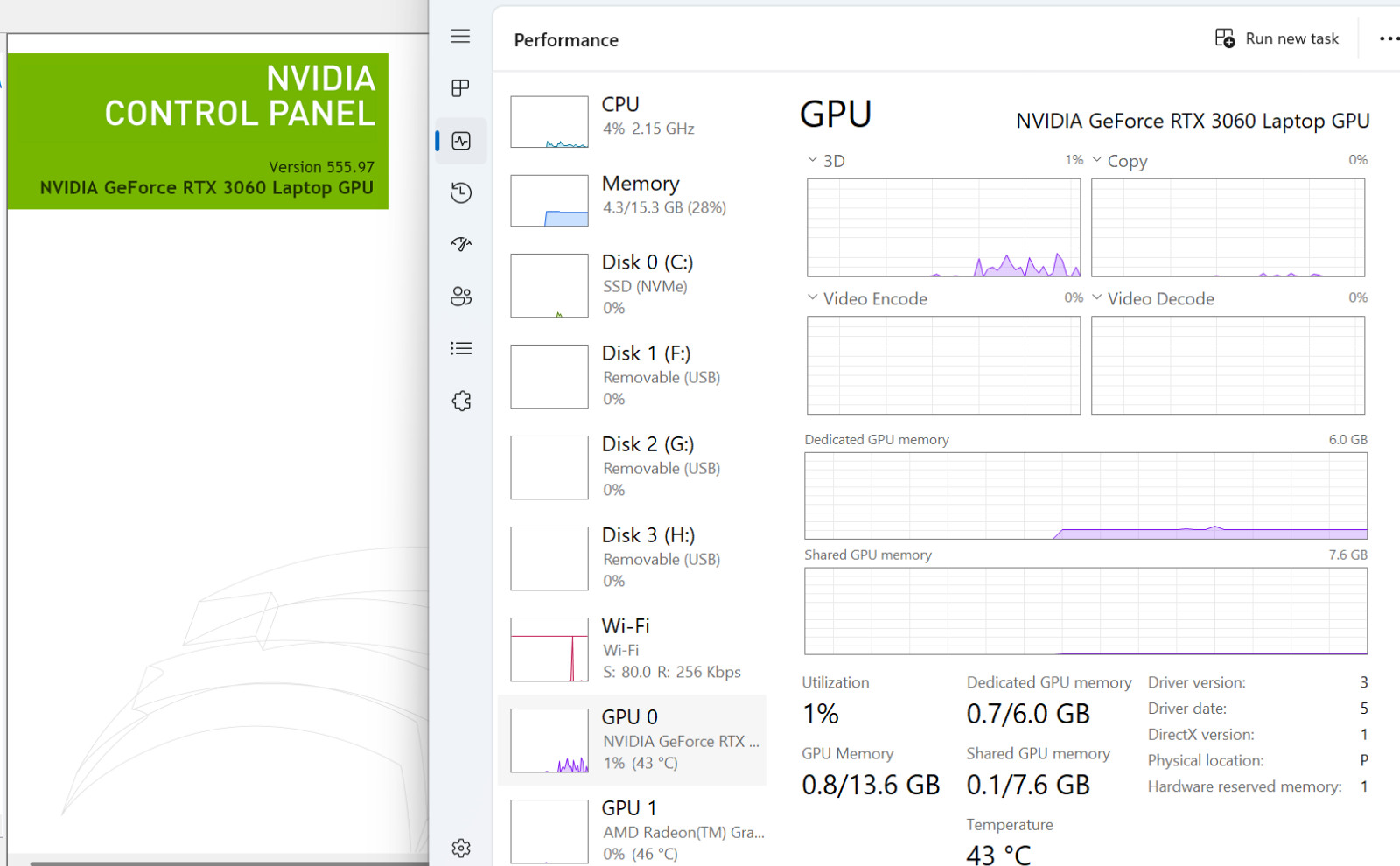
Task: Select the CPU performance entry
Action: coord(633,122)
